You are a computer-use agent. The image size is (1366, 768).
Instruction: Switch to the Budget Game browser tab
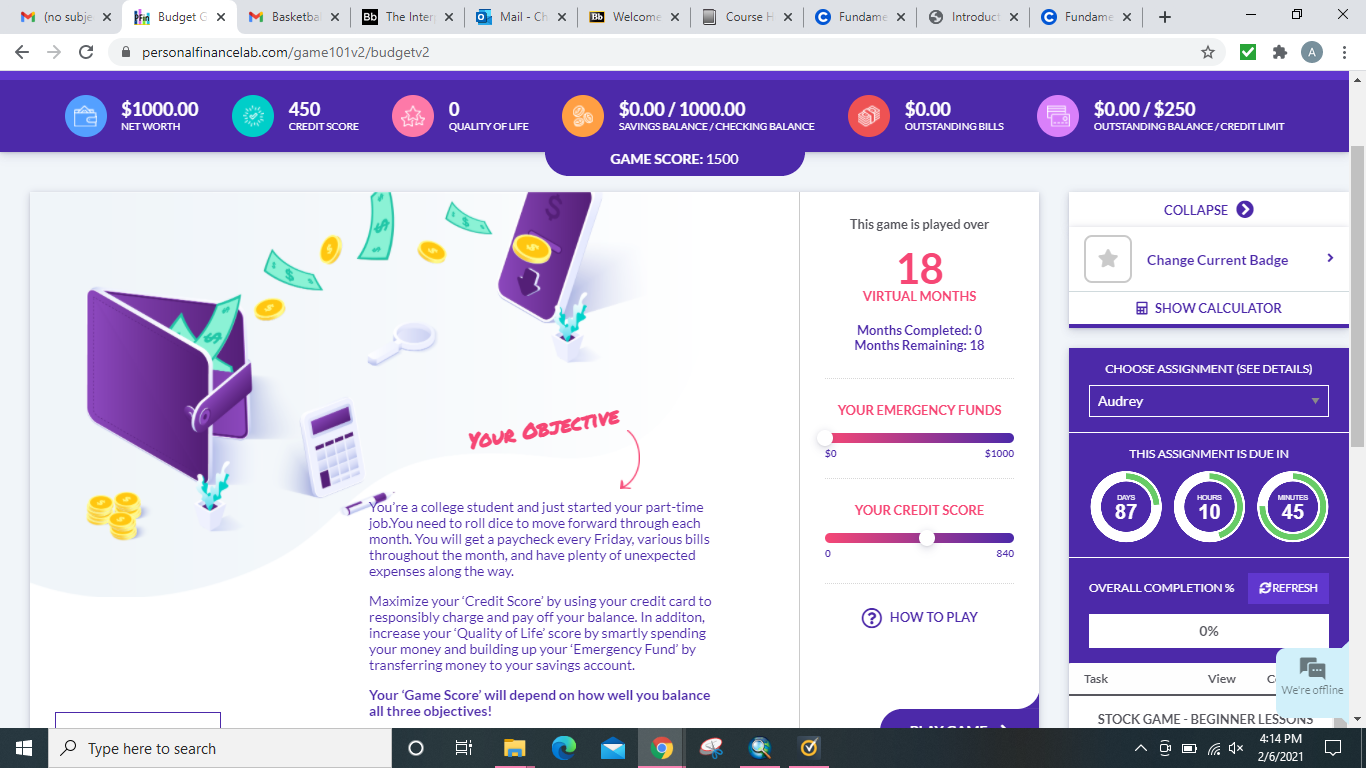click(175, 16)
